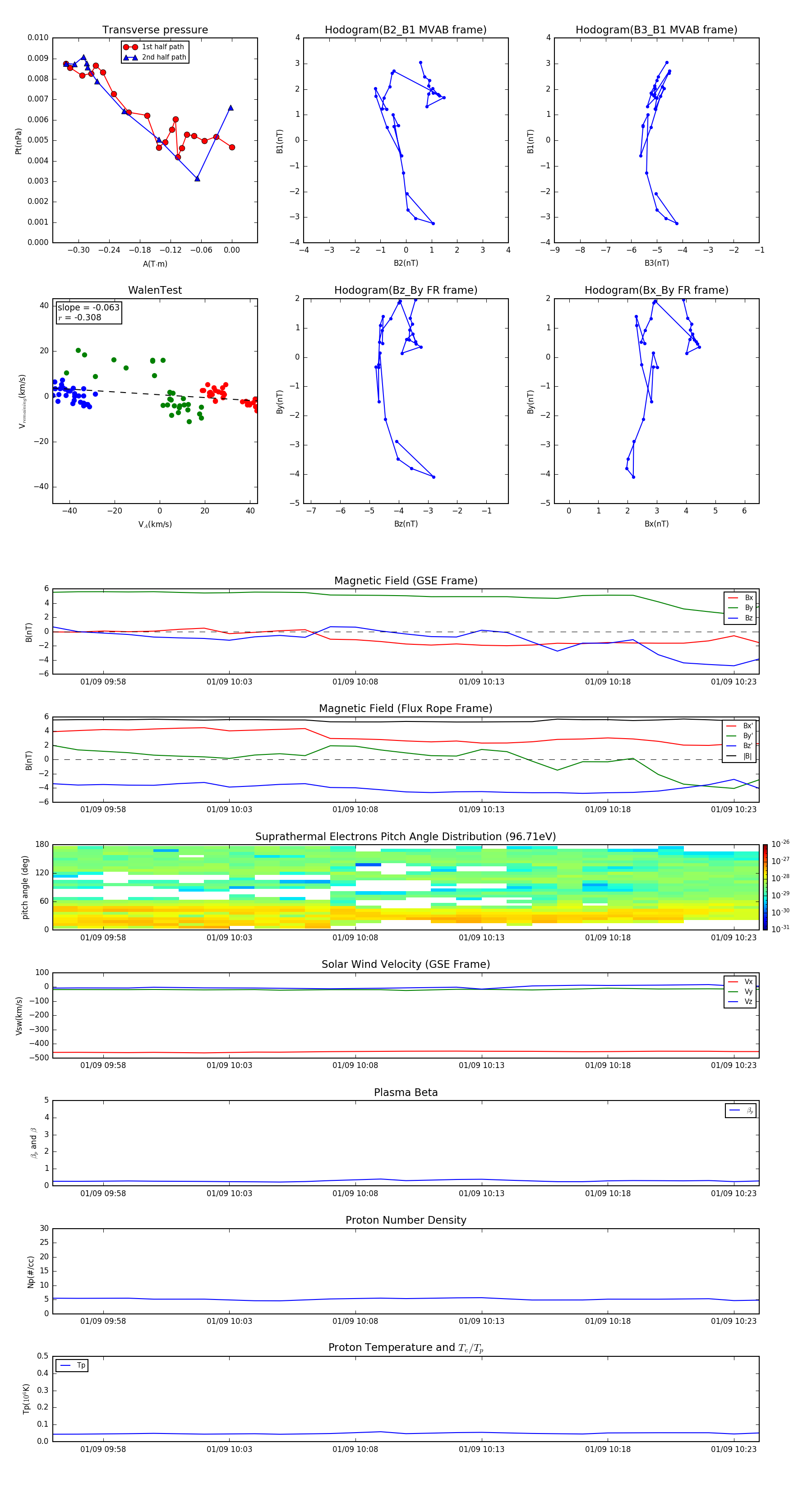Viewport: 812px width, 1489px height.
Task: Click the 'Solar Wind Velocity (GSE Frame)' title
Action: click(406, 965)
